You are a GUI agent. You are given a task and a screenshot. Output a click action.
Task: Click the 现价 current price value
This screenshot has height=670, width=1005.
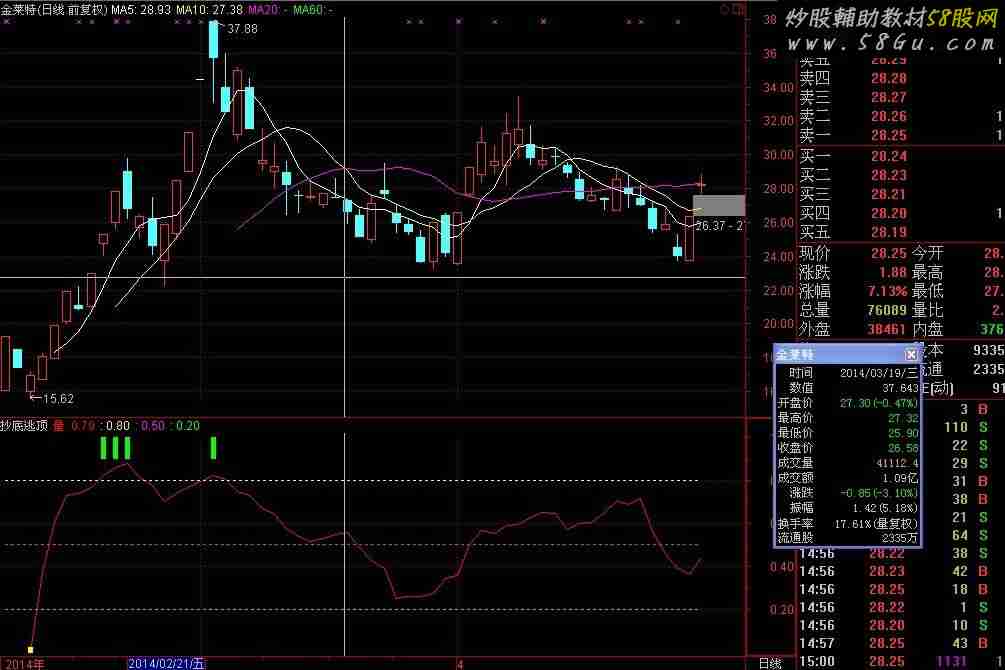tap(888, 254)
